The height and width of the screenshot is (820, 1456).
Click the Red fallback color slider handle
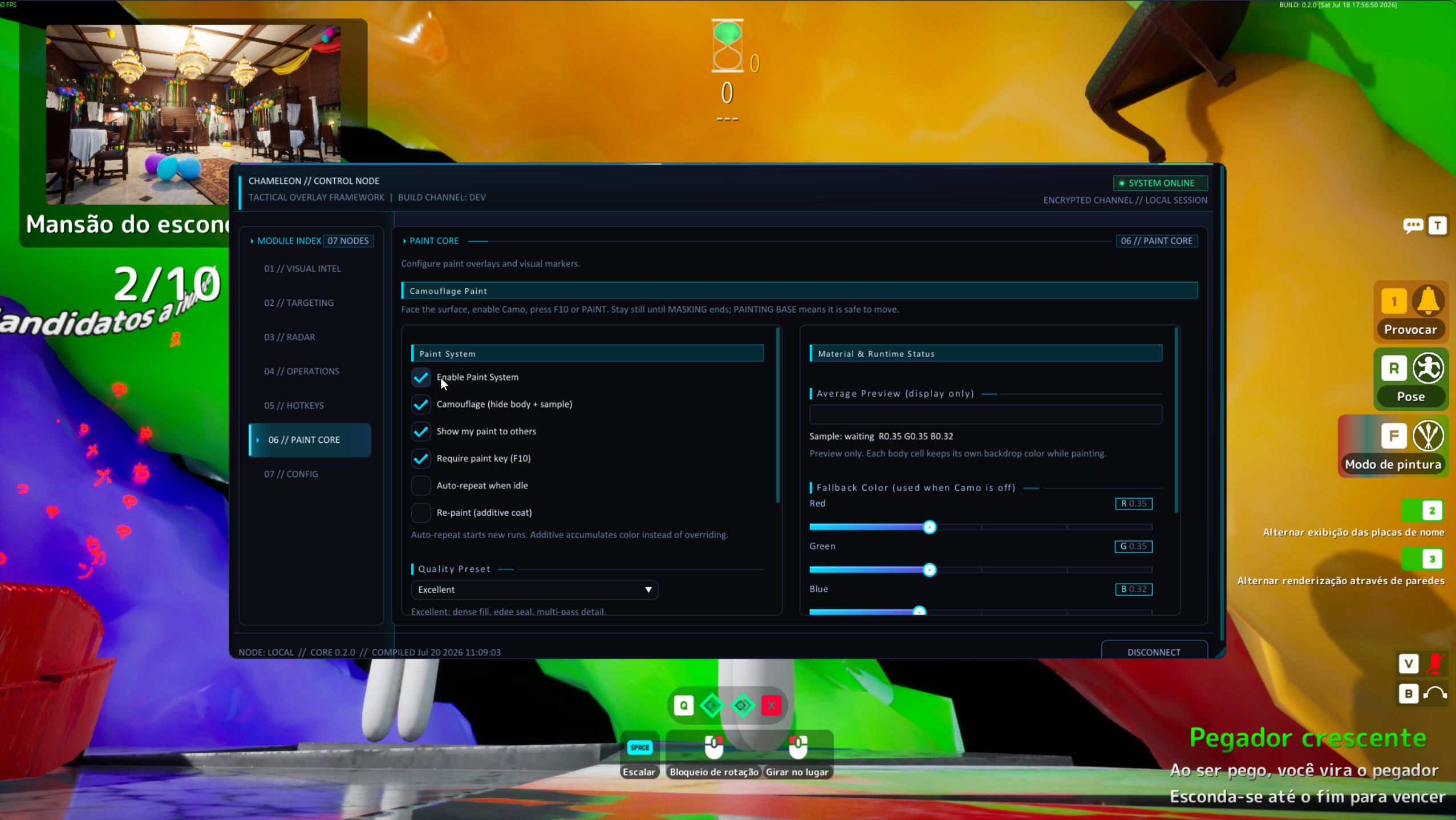point(930,527)
